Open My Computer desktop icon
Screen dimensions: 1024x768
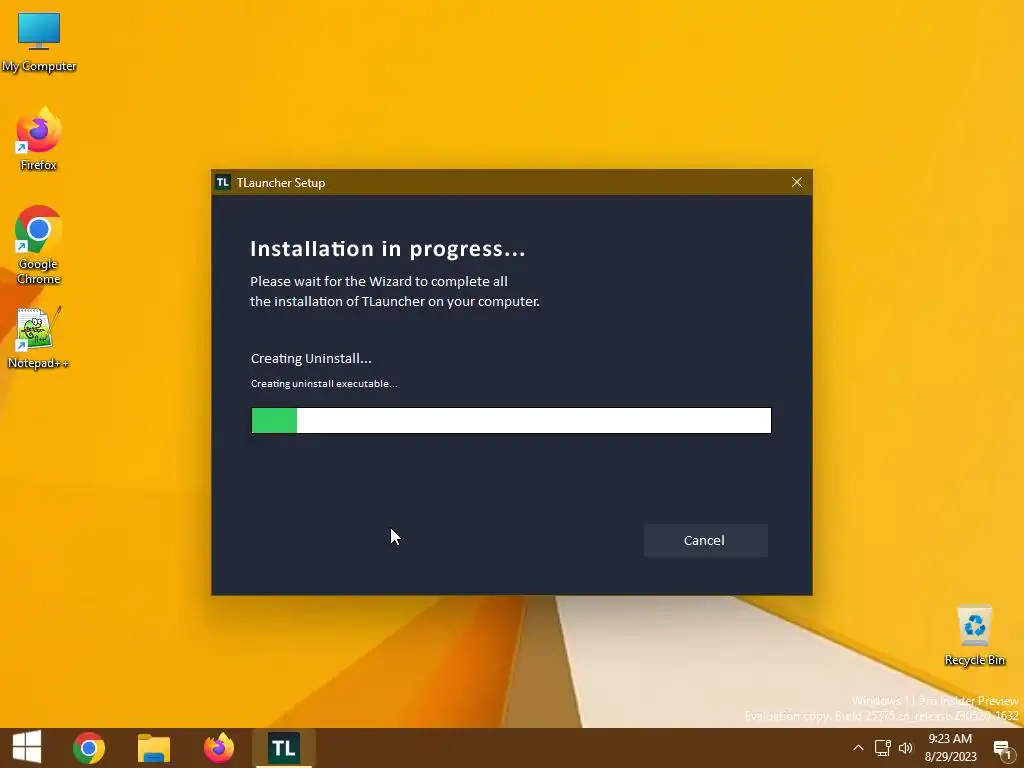click(x=39, y=42)
